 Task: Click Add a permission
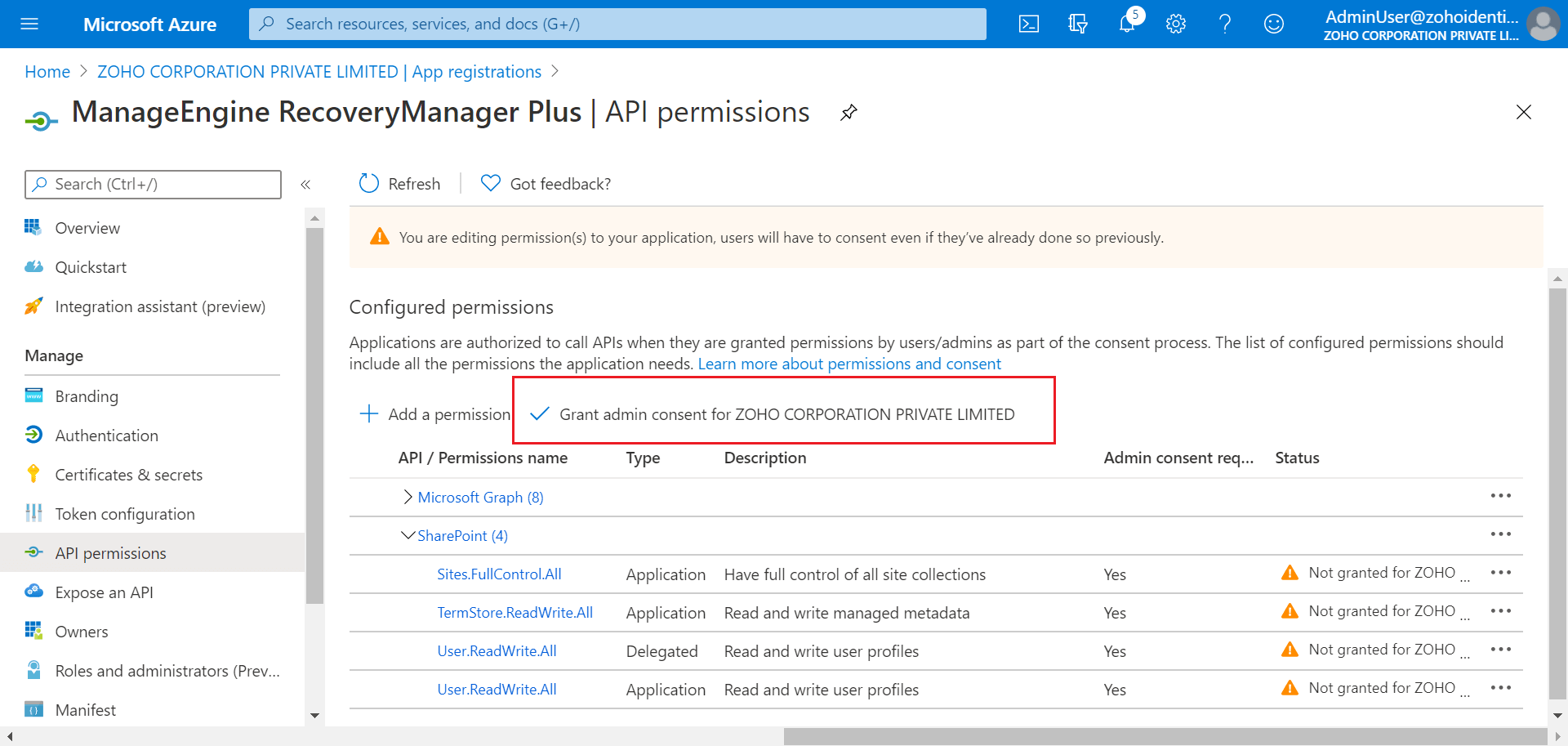(x=436, y=414)
